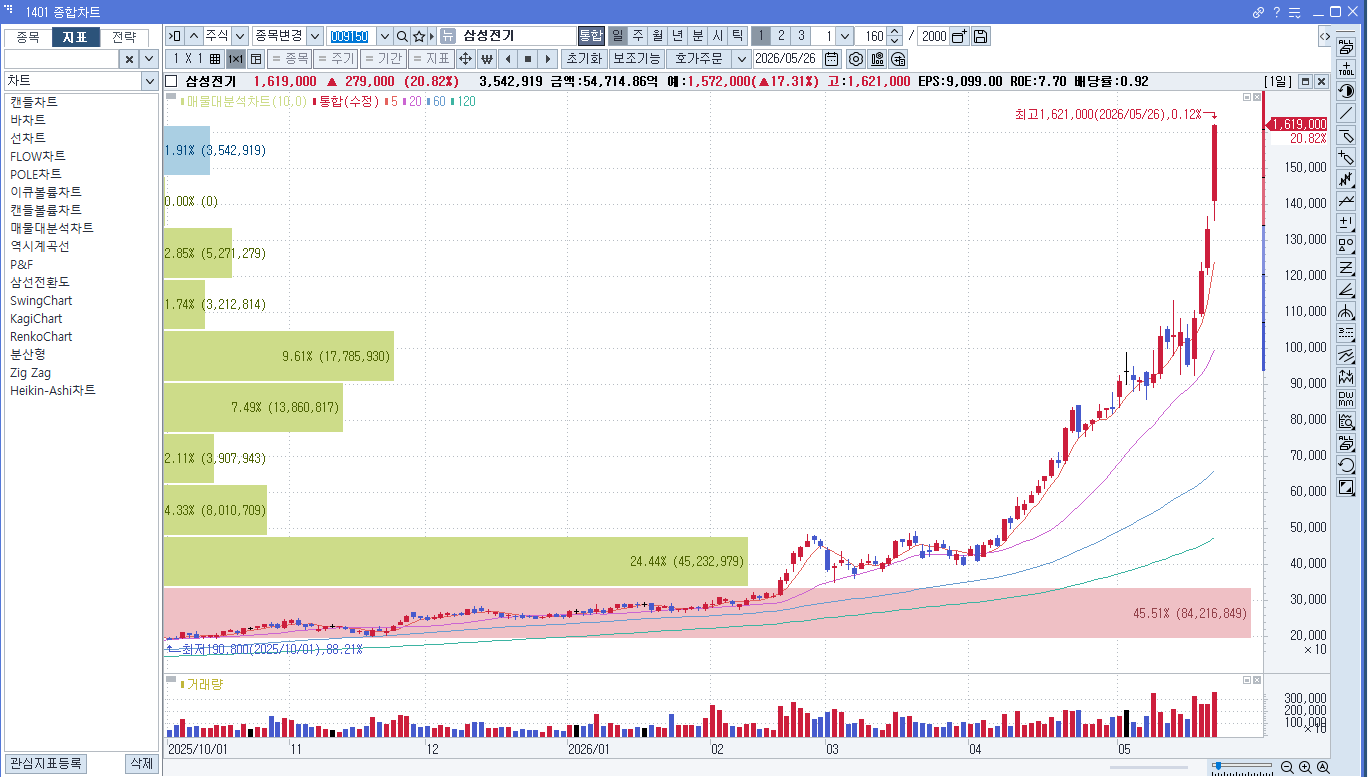Switch chart period to 년 (yearly)
Screen dimensions: 1368x777
[x=678, y=36]
